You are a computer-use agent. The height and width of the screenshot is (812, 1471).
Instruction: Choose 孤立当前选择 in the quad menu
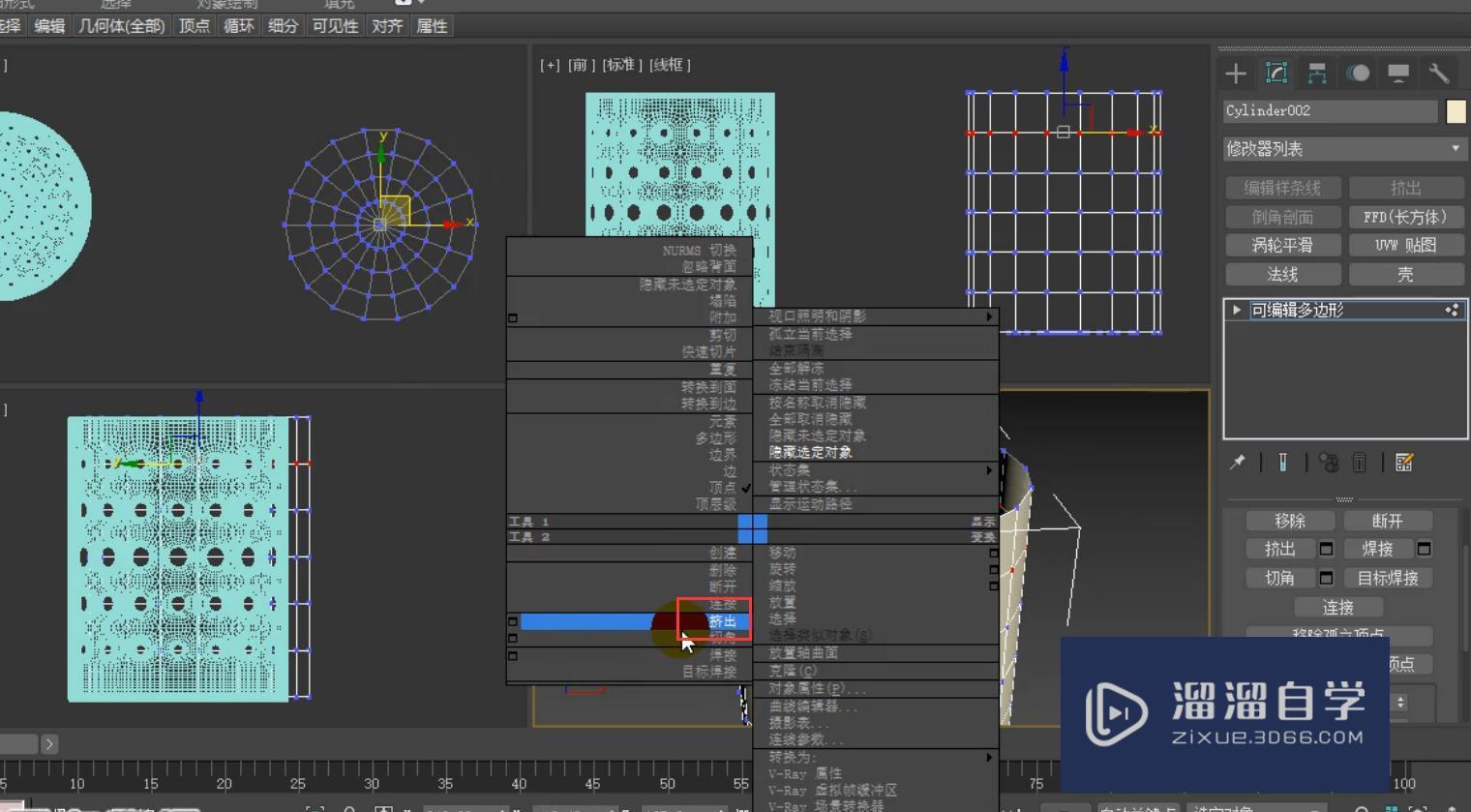[x=811, y=334]
